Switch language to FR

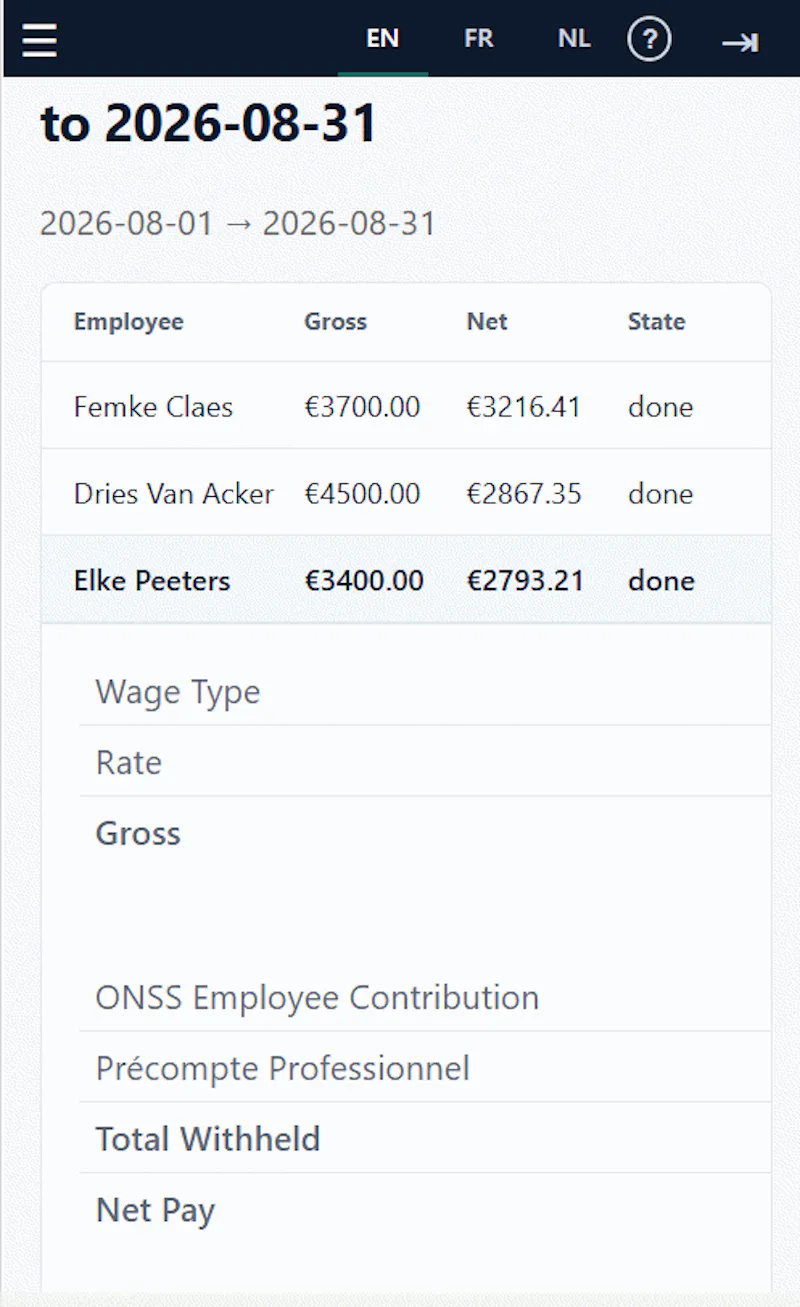click(479, 39)
